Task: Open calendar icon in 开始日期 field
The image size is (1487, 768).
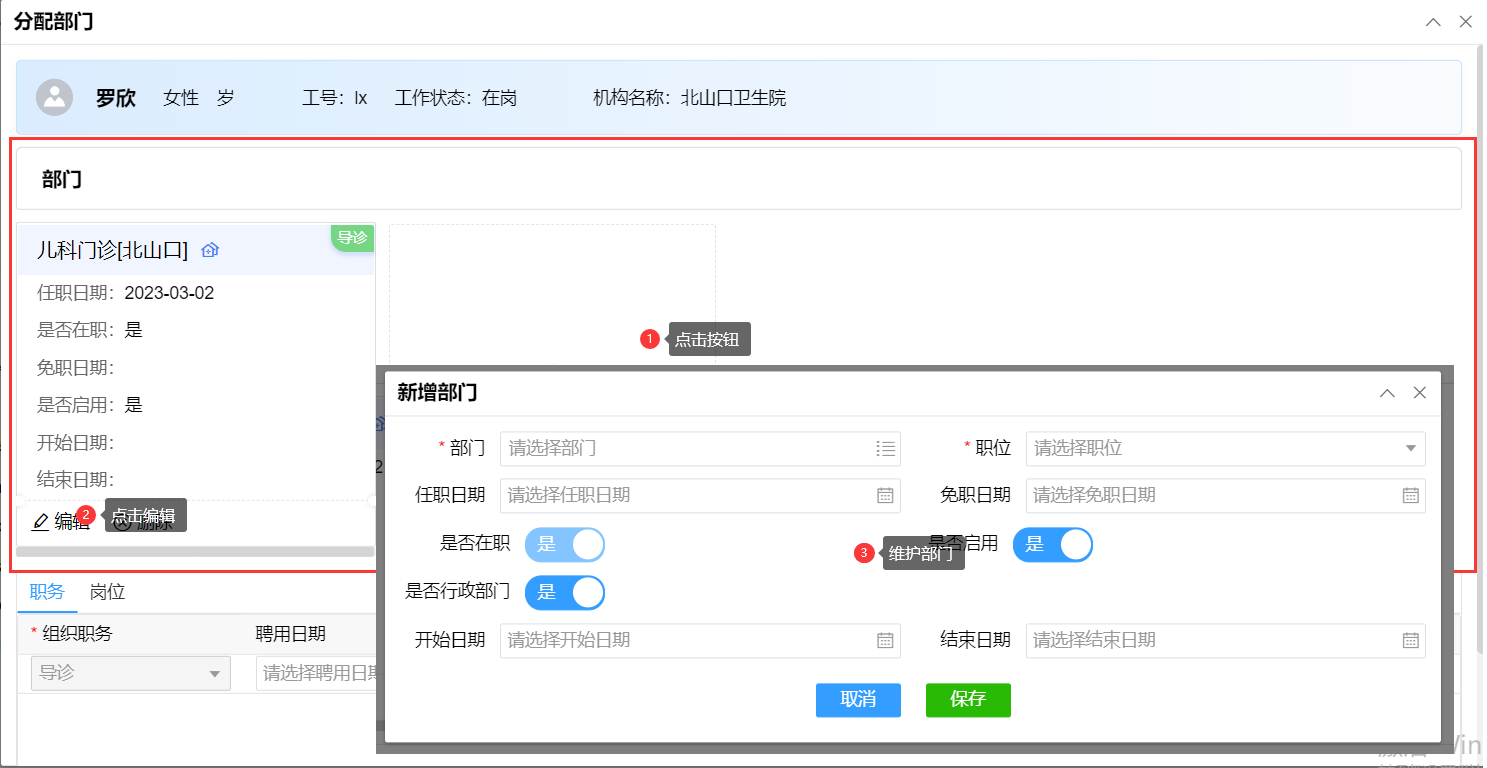Action: [885, 640]
